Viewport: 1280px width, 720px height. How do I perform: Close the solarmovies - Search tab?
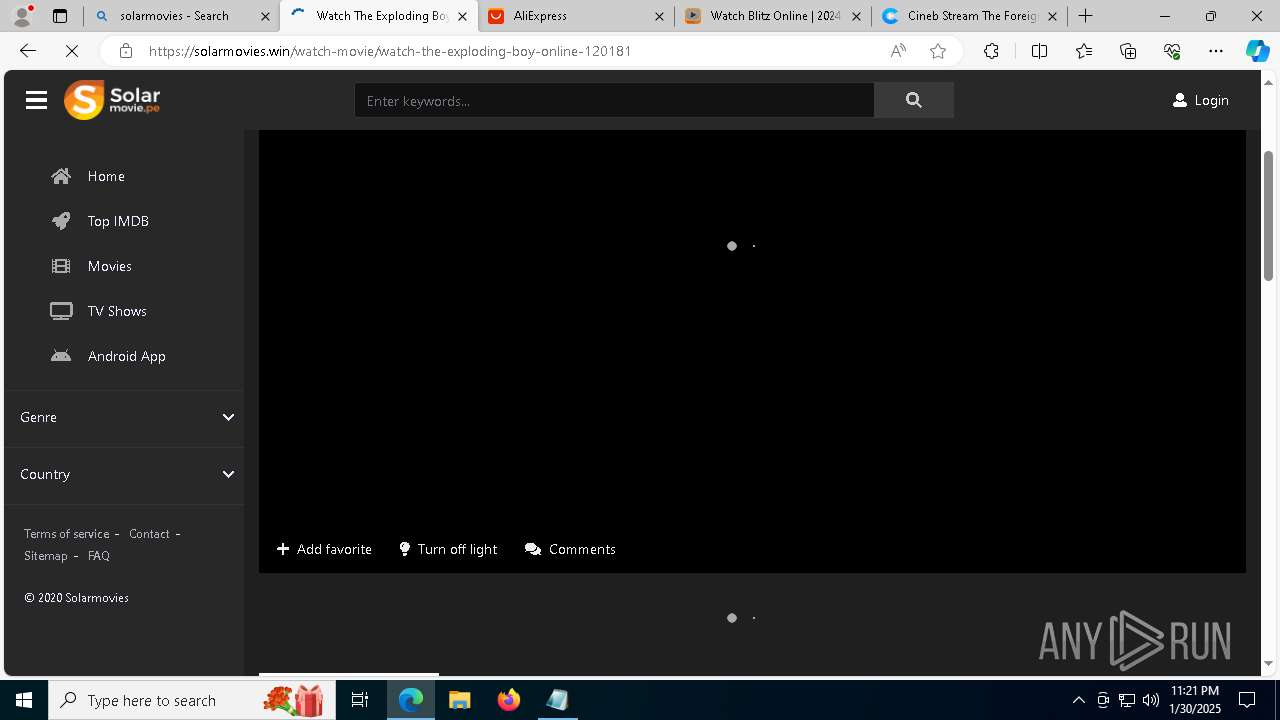point(265,16)
